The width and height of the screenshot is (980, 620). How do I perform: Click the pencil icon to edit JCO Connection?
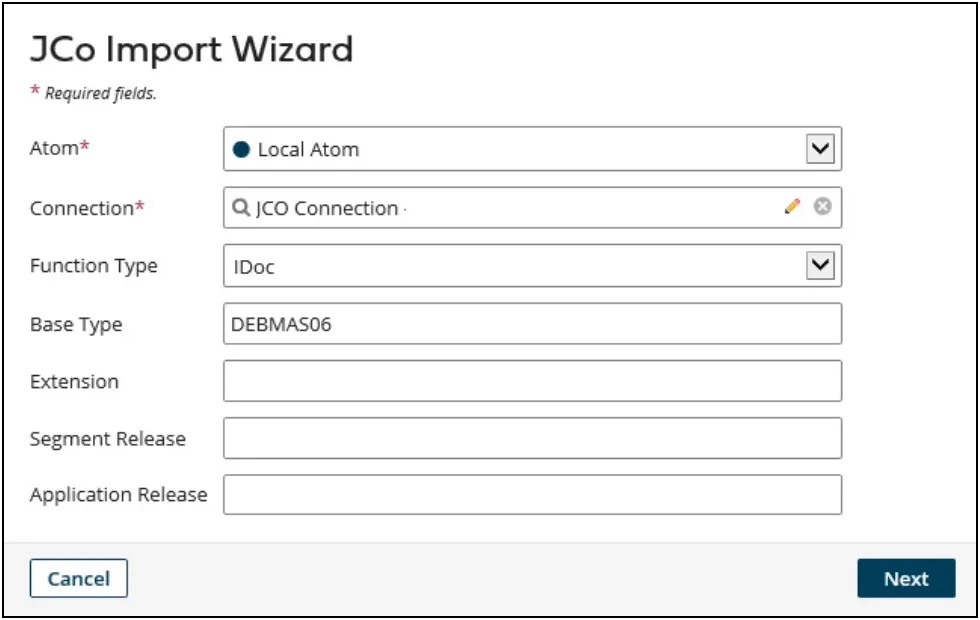click(790, 207)
